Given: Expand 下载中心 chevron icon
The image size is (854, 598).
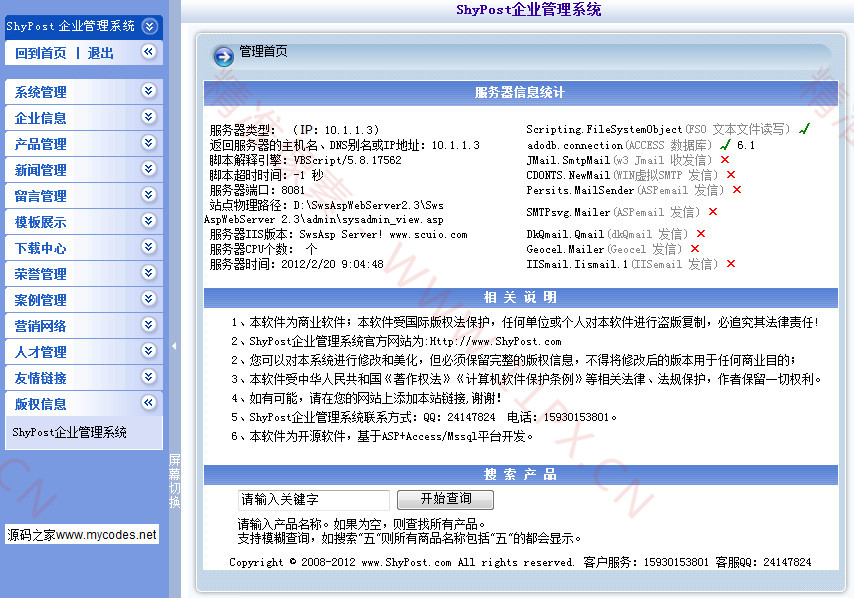Looking at the screenshot, I should point(149,247).
